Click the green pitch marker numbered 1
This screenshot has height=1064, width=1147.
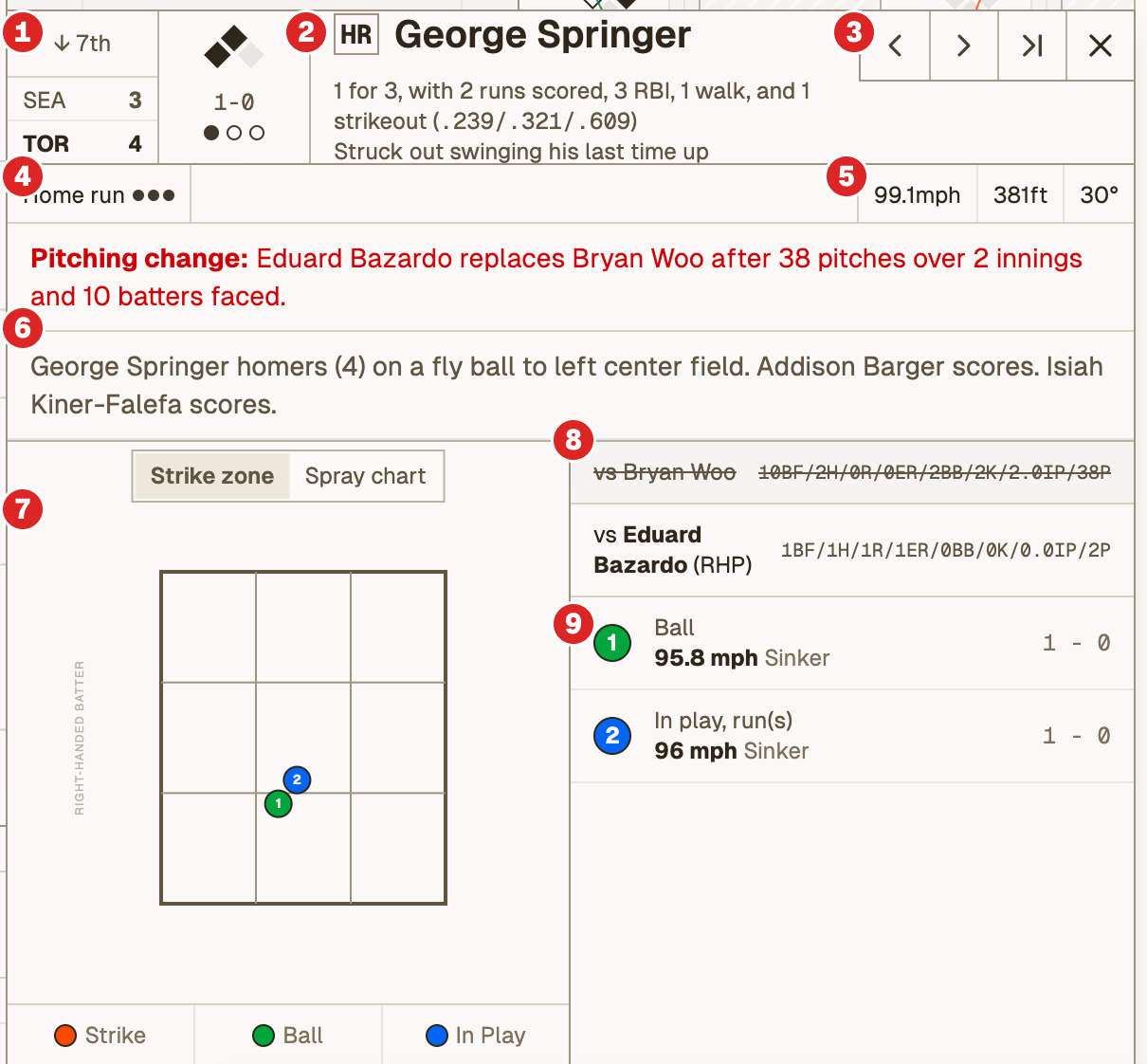pyautogui.click(x=278, y=804)
